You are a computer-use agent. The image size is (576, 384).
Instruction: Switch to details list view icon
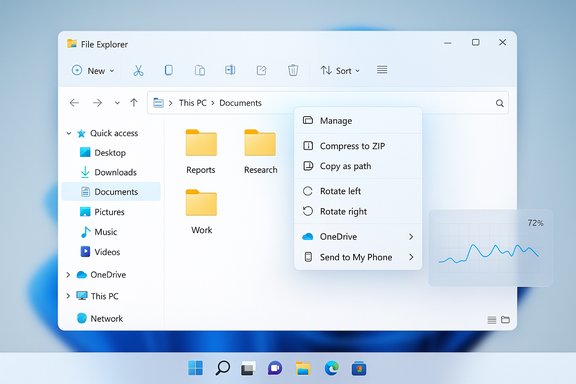(492, 320)
